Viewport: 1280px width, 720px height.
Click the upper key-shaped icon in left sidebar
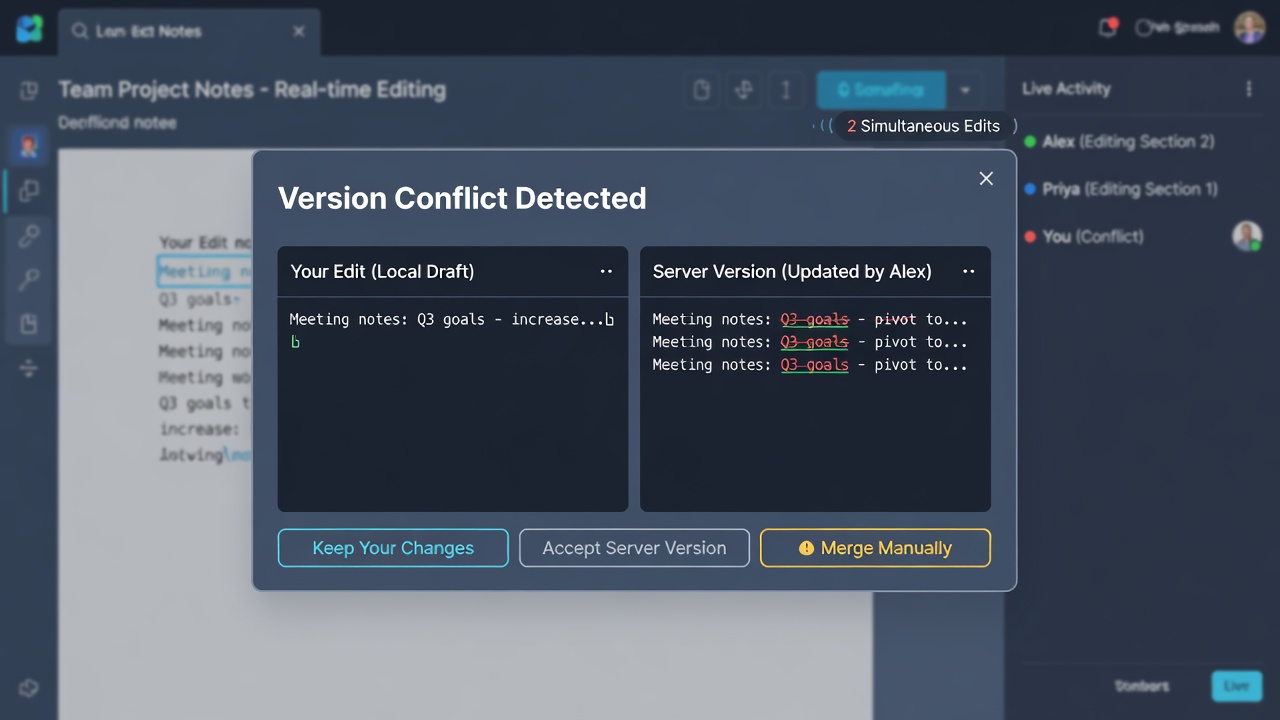29,236
